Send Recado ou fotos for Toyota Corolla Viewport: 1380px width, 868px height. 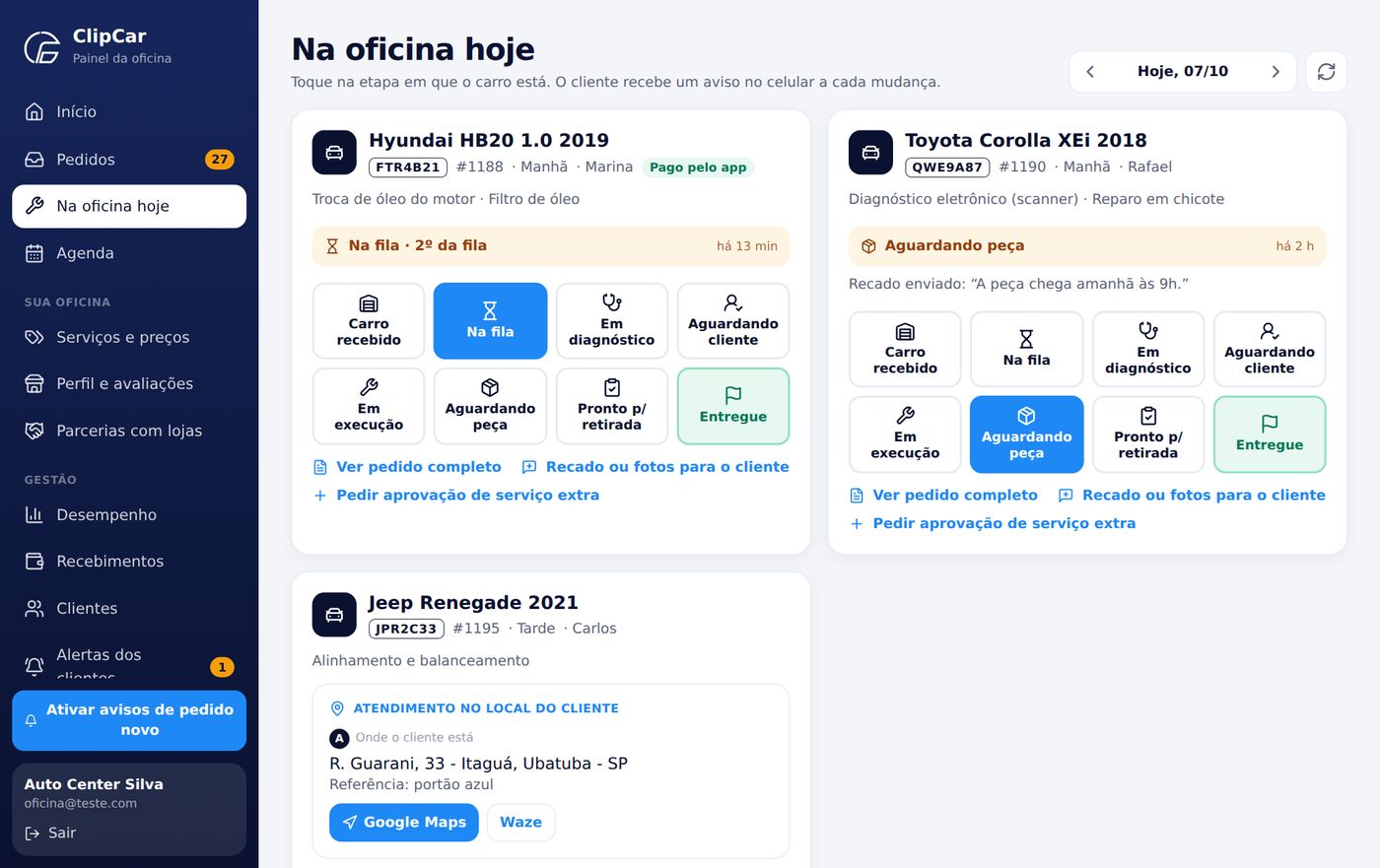tap(1192, 496)
